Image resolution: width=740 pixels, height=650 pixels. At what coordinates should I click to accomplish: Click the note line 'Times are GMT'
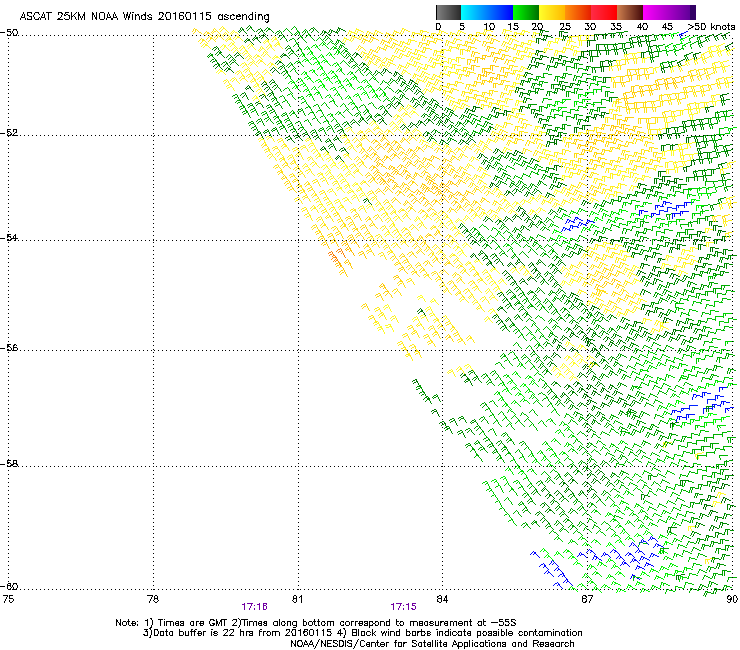(193, 623)
